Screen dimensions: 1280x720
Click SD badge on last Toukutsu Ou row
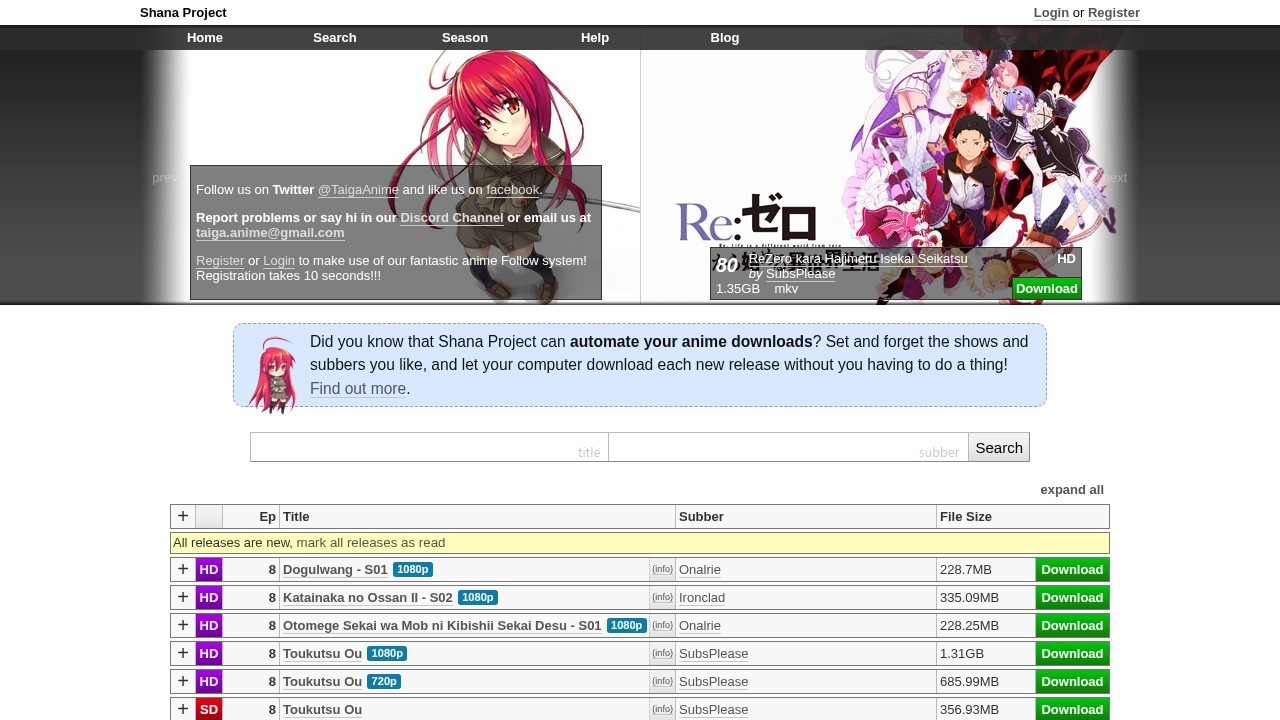point(209,709)
